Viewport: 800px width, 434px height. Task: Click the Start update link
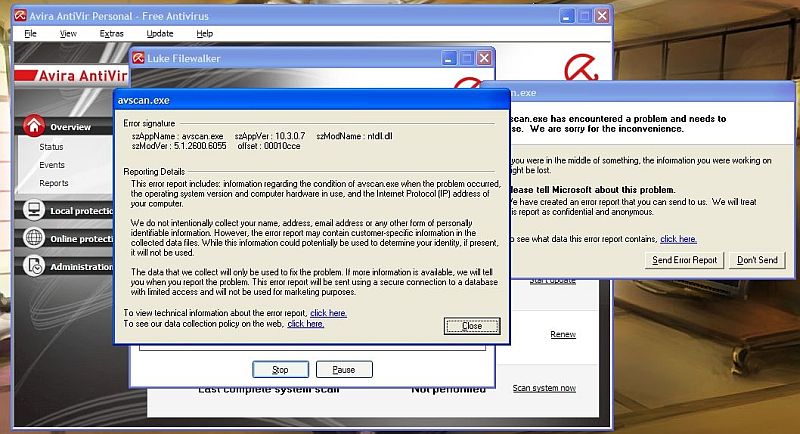point(553,281)
